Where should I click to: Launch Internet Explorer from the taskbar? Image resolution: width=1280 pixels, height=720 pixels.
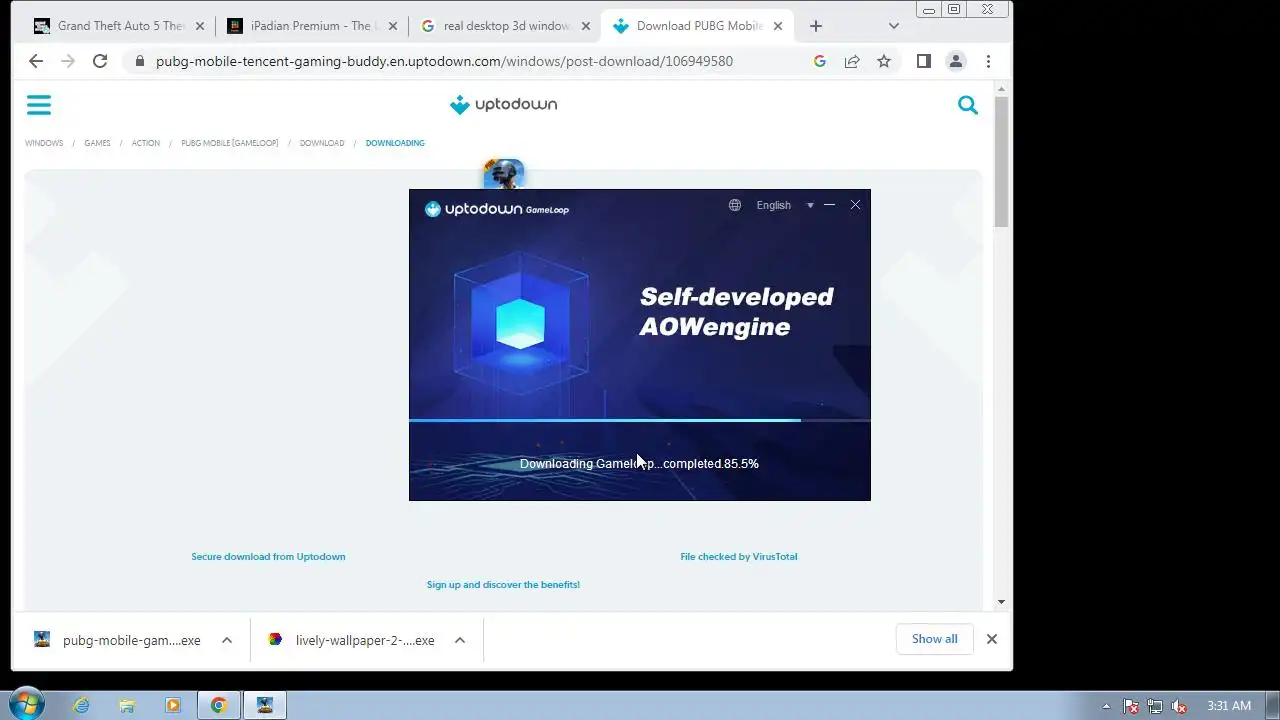click(81, 705)
